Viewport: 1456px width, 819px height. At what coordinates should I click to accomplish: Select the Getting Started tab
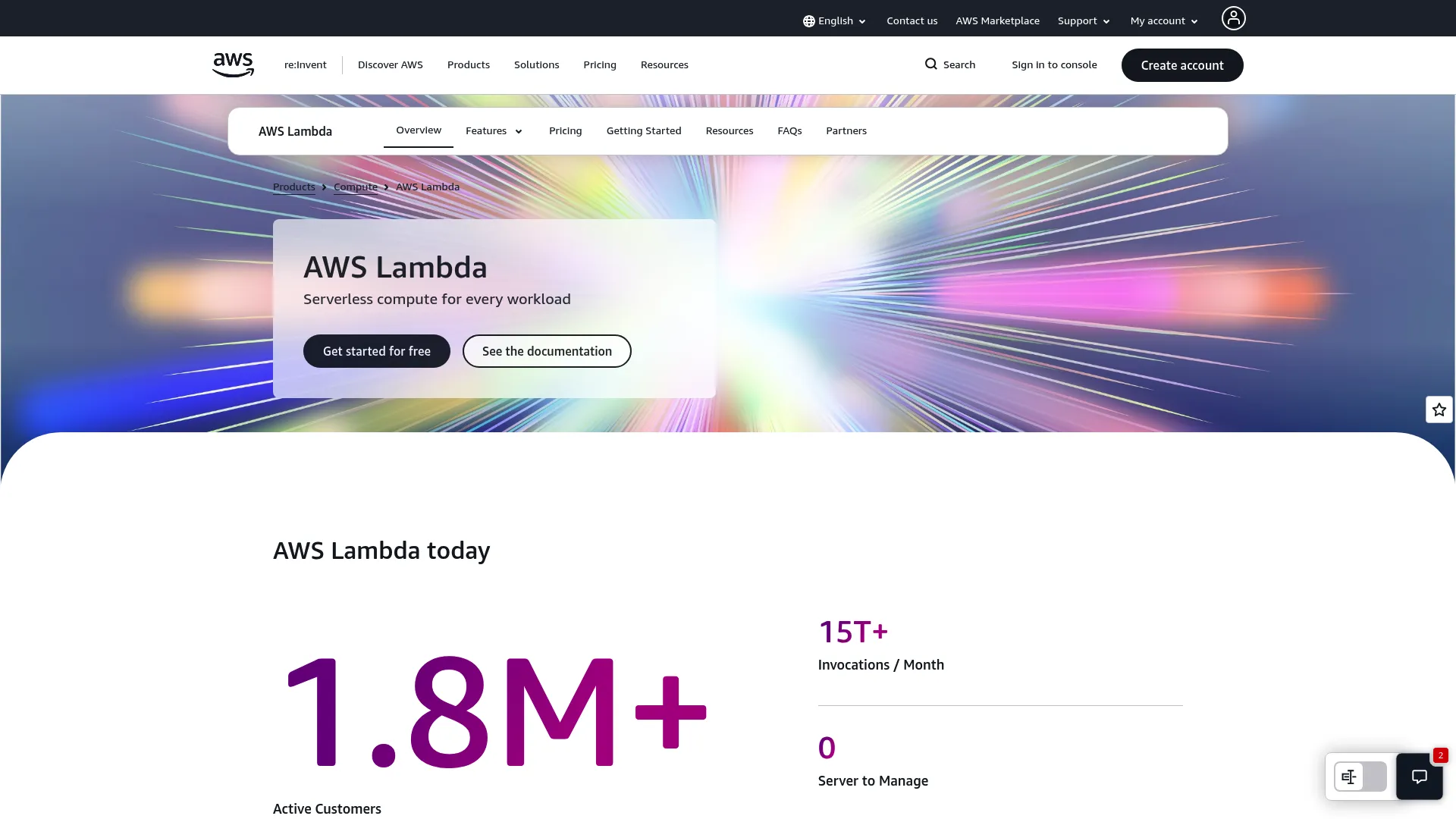[x=644, y=131]
